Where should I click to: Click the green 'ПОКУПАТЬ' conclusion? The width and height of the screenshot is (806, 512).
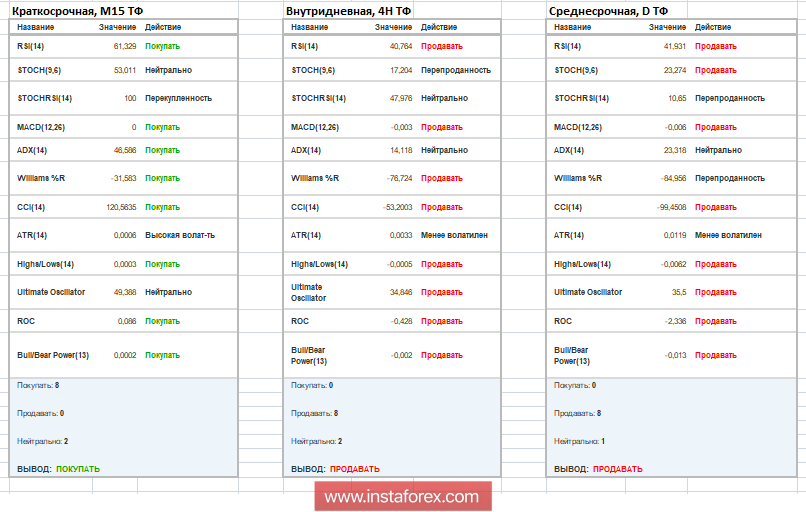(78, 469)
